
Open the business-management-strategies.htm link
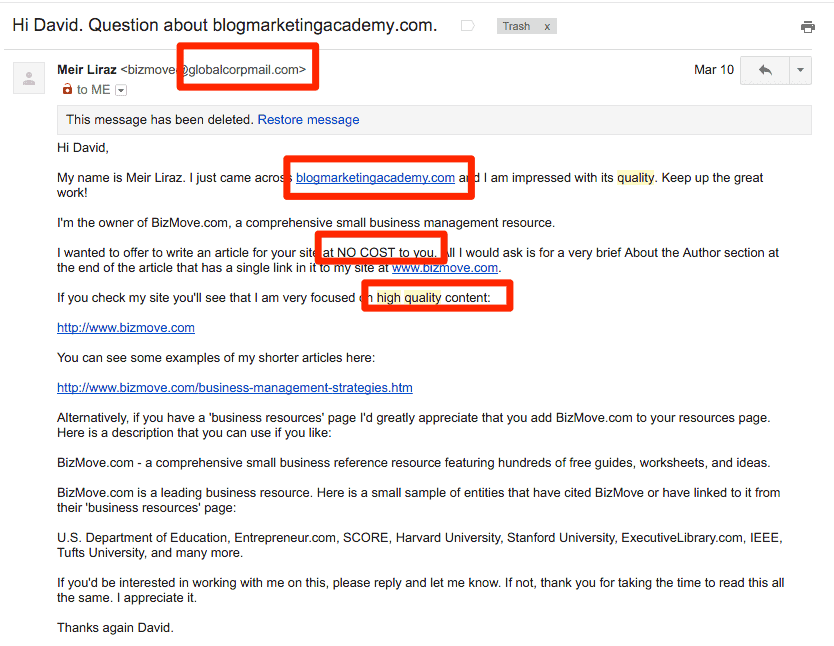(235, 388)
